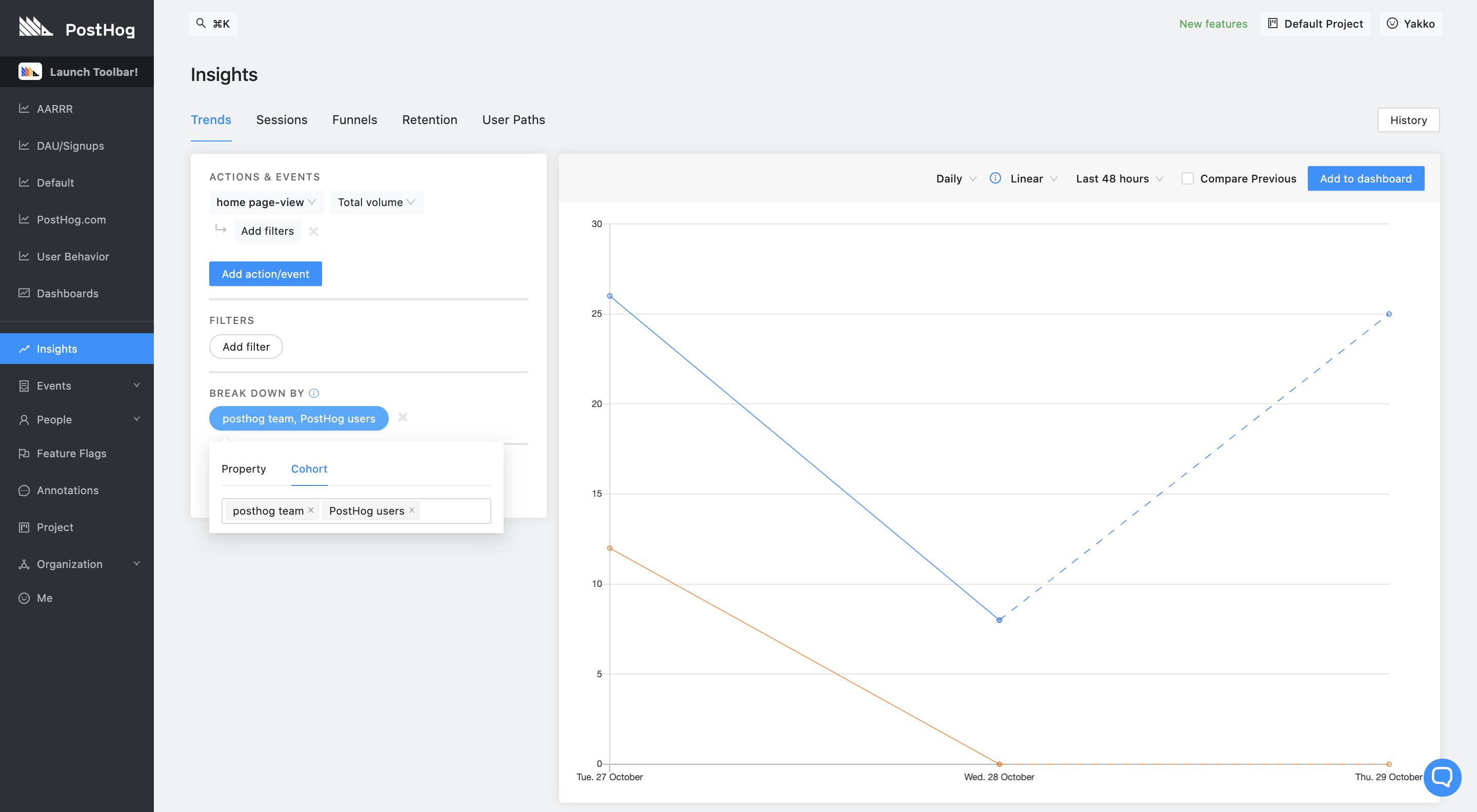Click the Add to dashboard button
1477x812 pixels.
(1365, 178)
